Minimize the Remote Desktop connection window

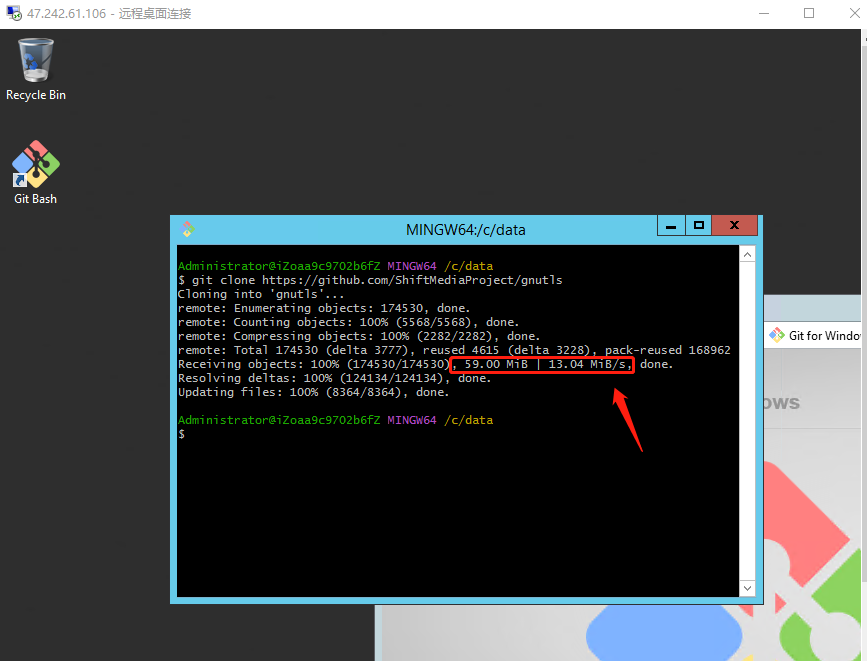click(x=762, y=14)
